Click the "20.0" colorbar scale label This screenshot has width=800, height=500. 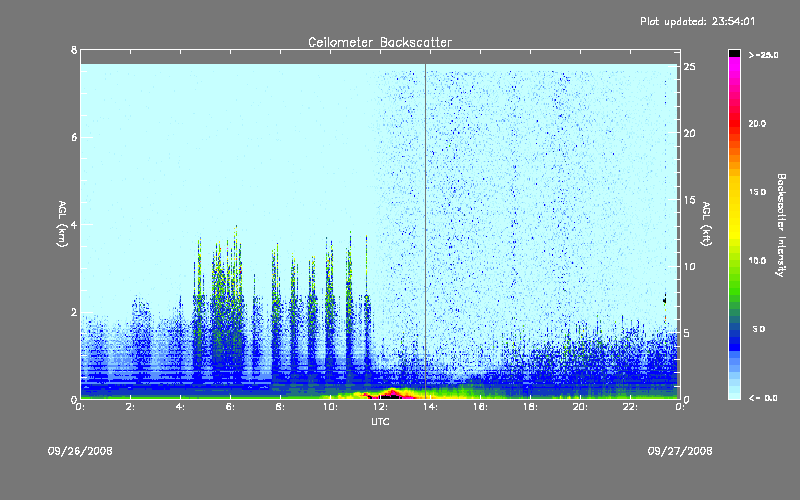757,123
